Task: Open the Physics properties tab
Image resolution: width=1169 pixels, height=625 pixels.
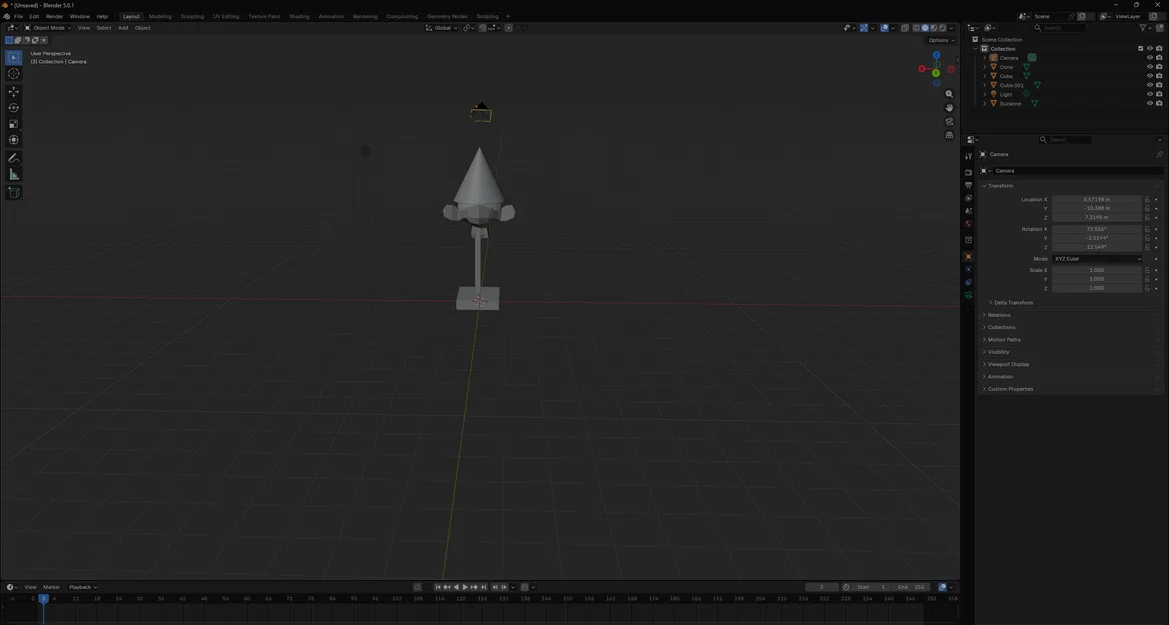Action: click(x=968, y=269)
